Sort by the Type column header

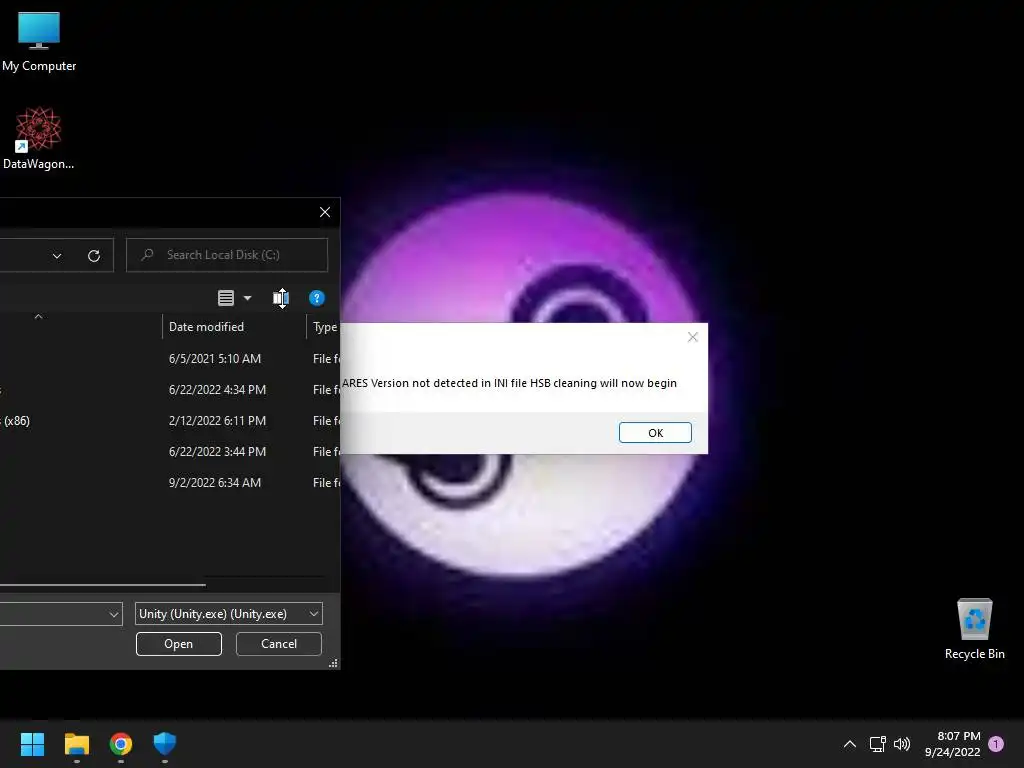point(324,327)
